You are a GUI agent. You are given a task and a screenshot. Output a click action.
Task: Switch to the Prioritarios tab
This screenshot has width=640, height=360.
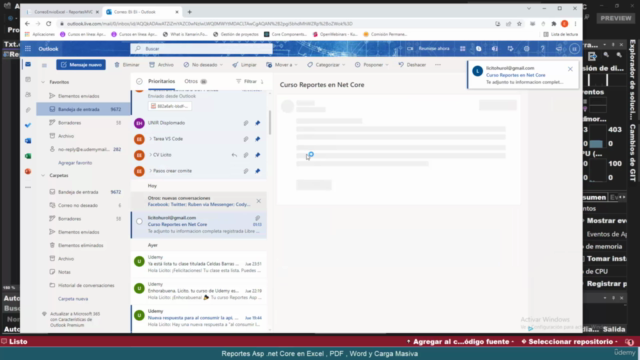[161, 82]
